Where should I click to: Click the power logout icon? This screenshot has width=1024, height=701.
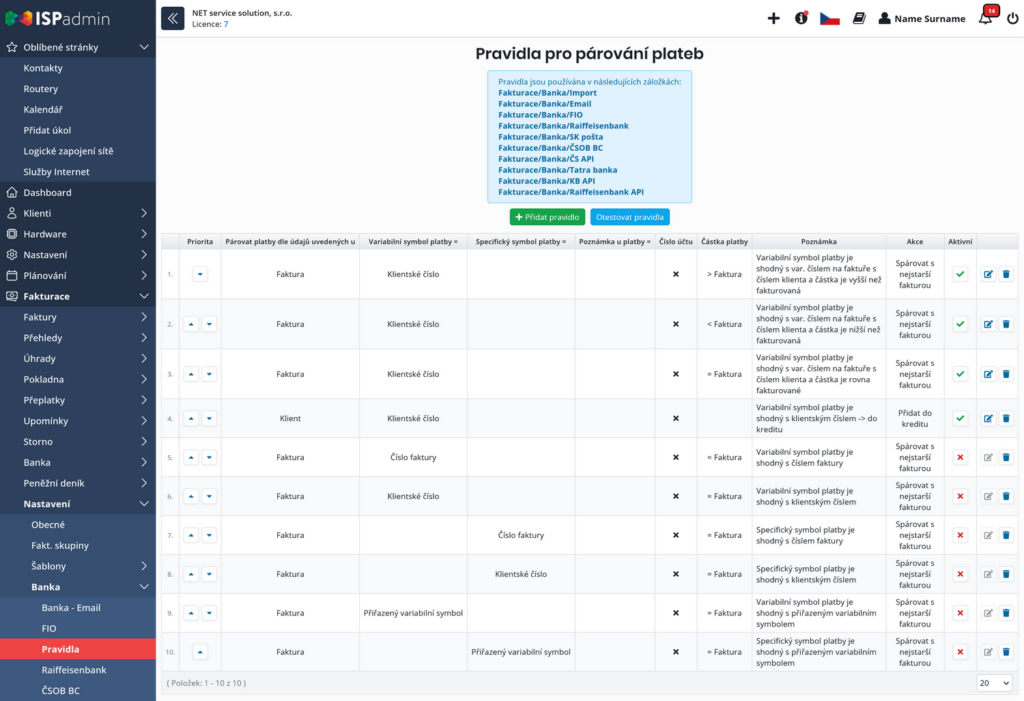[1012, 18]
